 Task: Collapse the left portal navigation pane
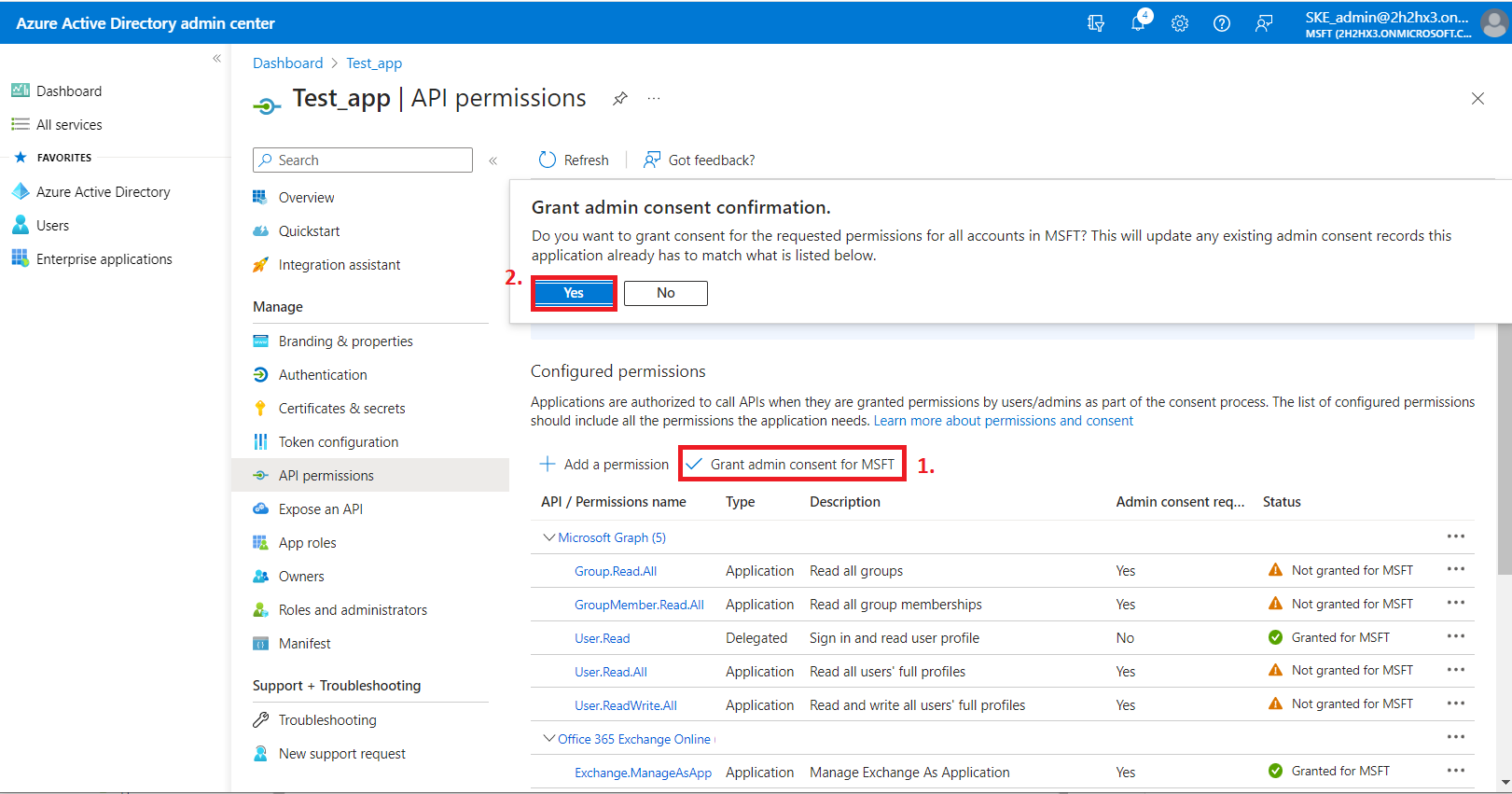[216, 59]
